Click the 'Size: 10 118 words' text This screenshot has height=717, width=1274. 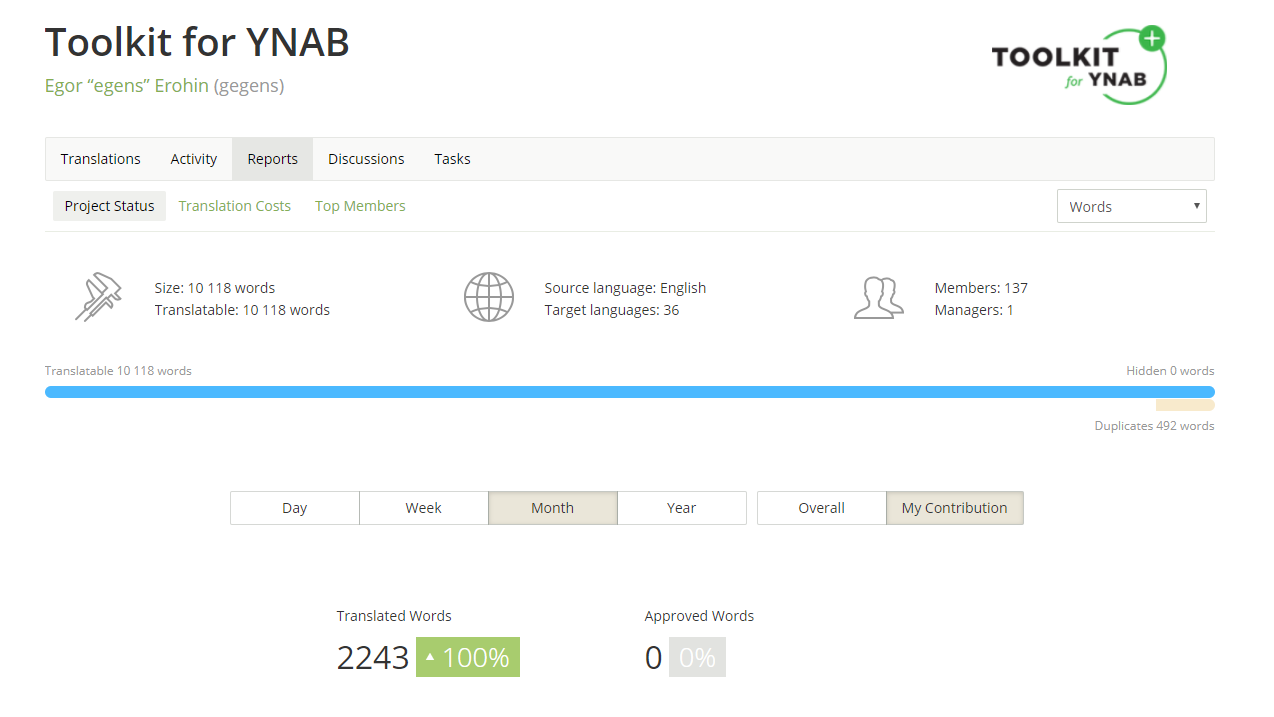[215, 288]
